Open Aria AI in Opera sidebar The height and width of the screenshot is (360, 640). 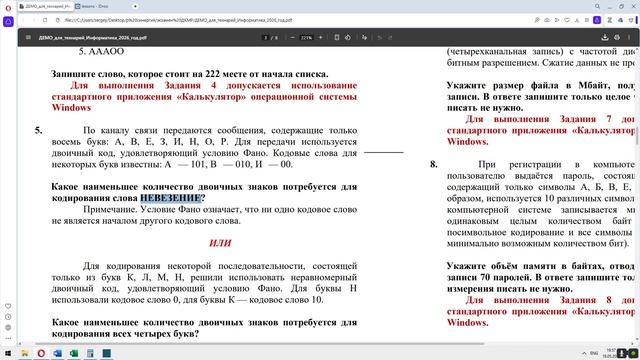8,22
